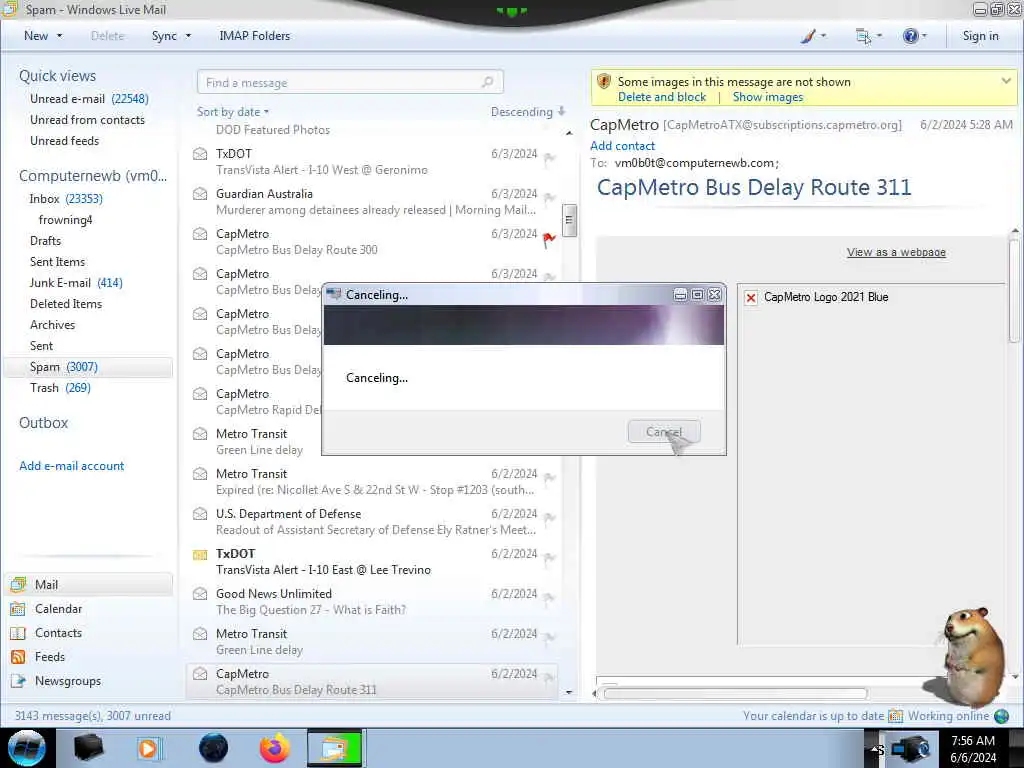Open the paintbrush colorizer menu icon
The width and height of the screenshot is (1024, 768).
point(808,36)
